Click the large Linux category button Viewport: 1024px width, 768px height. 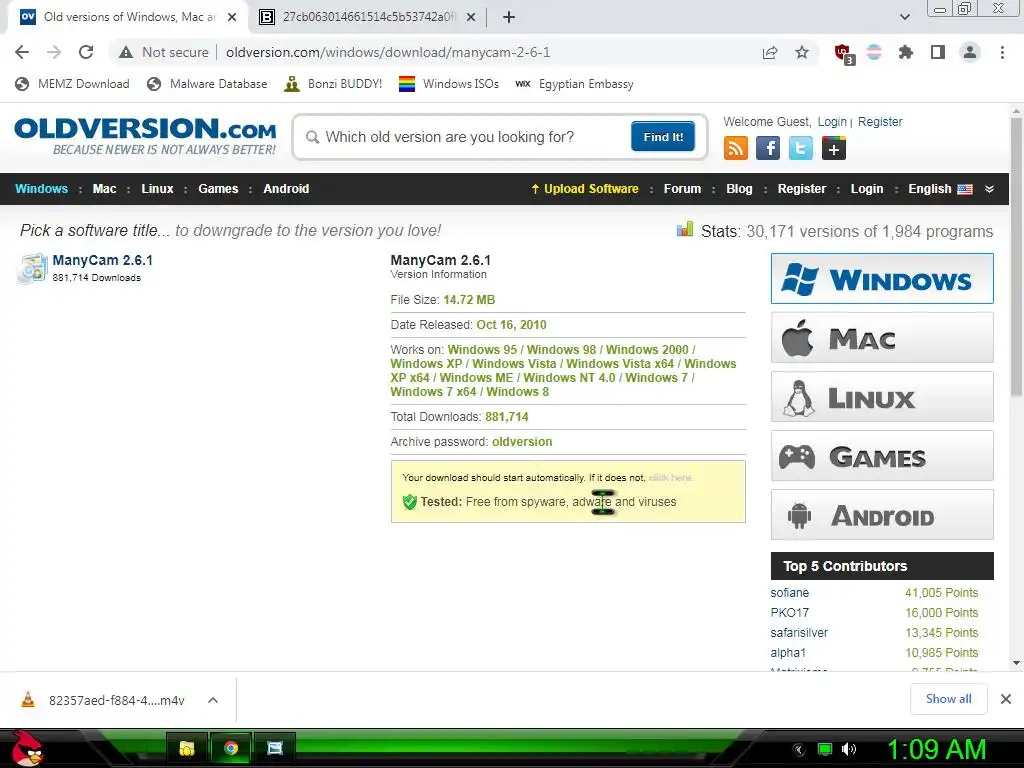[x=882, y=397]
